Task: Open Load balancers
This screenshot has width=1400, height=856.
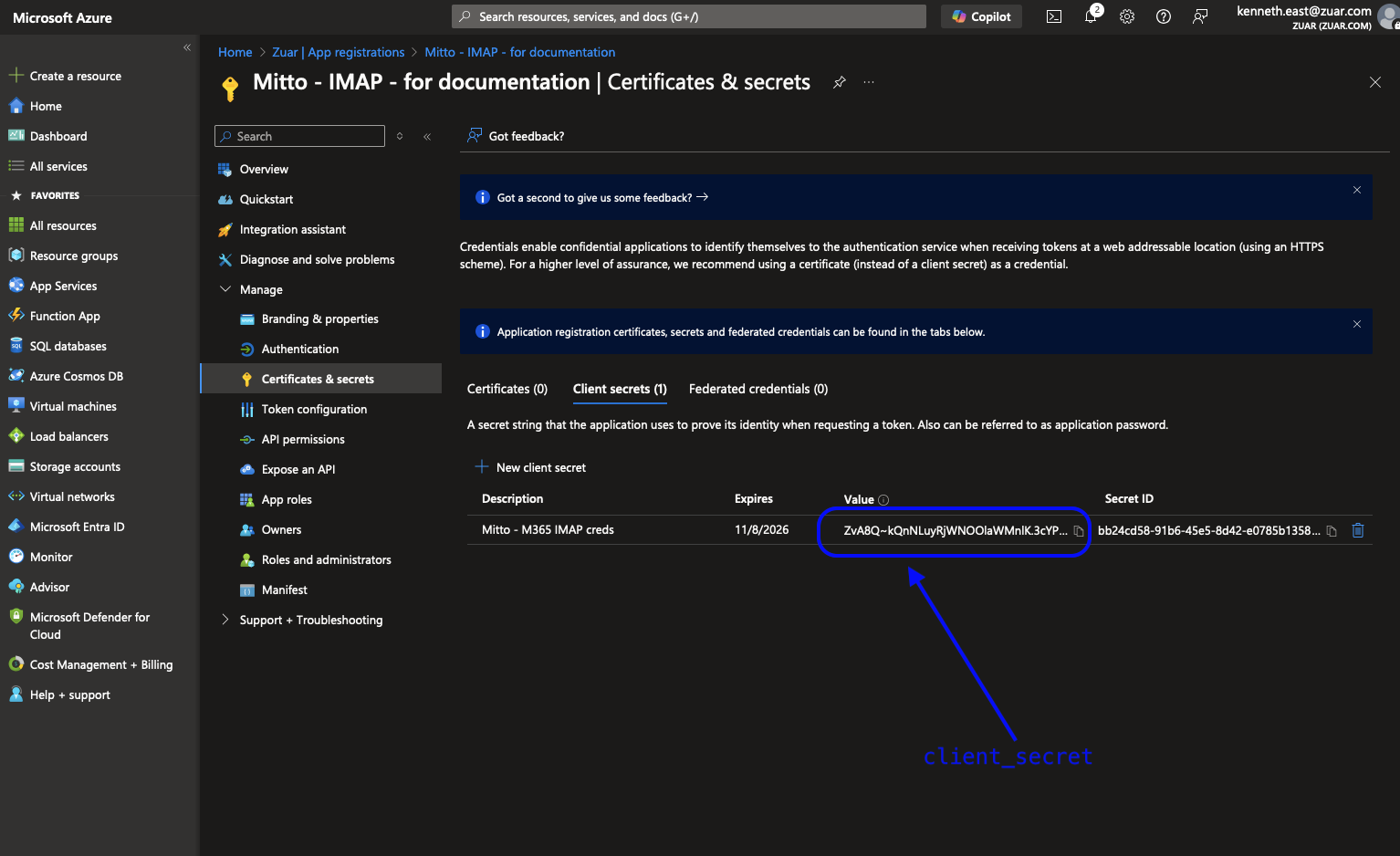Action: pyautogui.click(x=69, y=436)
